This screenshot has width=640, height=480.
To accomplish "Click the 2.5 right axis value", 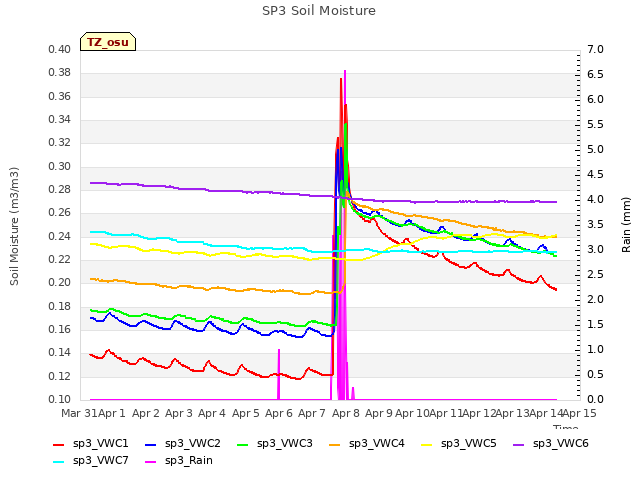I will tap(595, 274).
